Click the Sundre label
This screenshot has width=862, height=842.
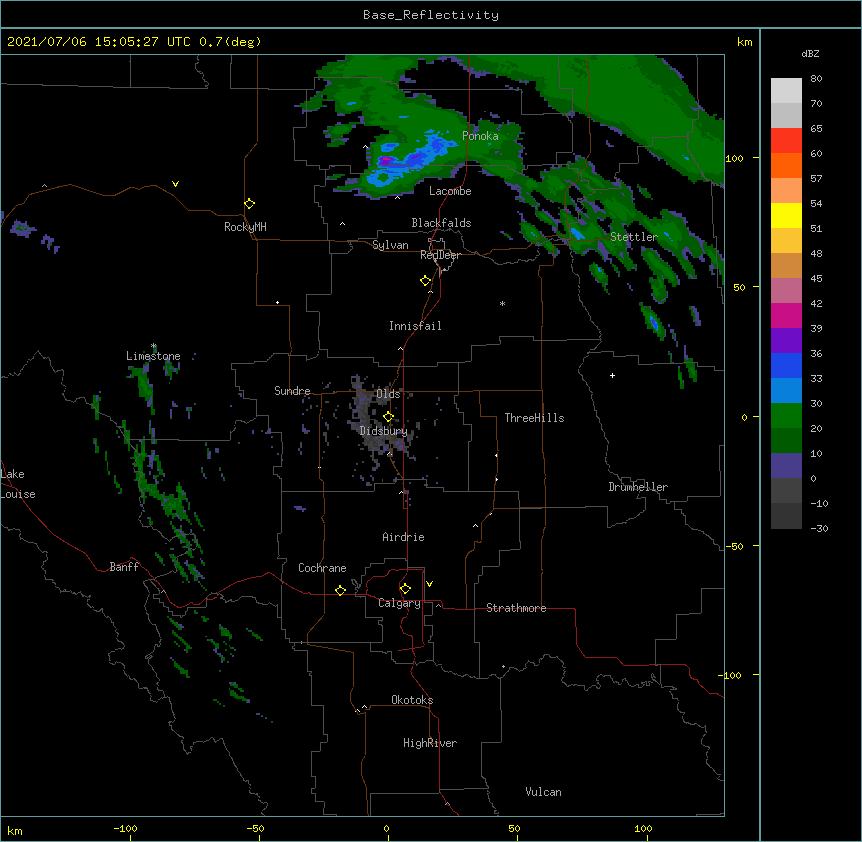[292, 391]
